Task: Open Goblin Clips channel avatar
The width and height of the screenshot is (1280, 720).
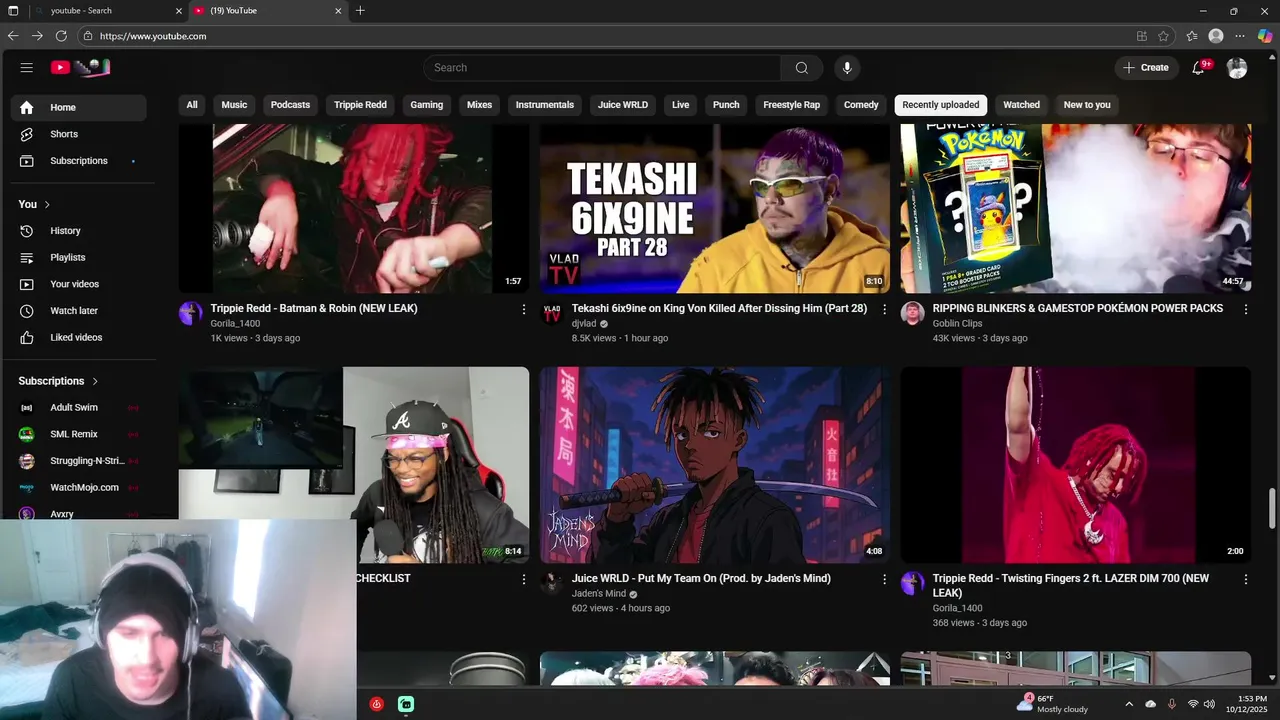Action: click(913, 313)
